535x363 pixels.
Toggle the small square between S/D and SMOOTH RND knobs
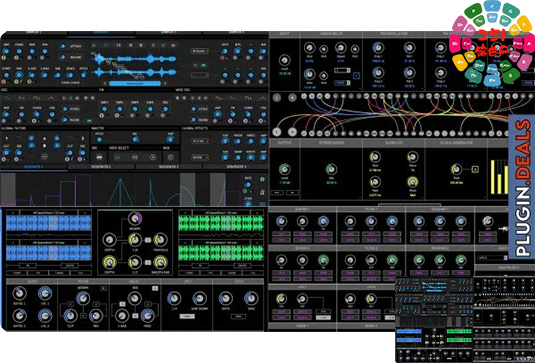pyautogui.click(x=148, y=262)
